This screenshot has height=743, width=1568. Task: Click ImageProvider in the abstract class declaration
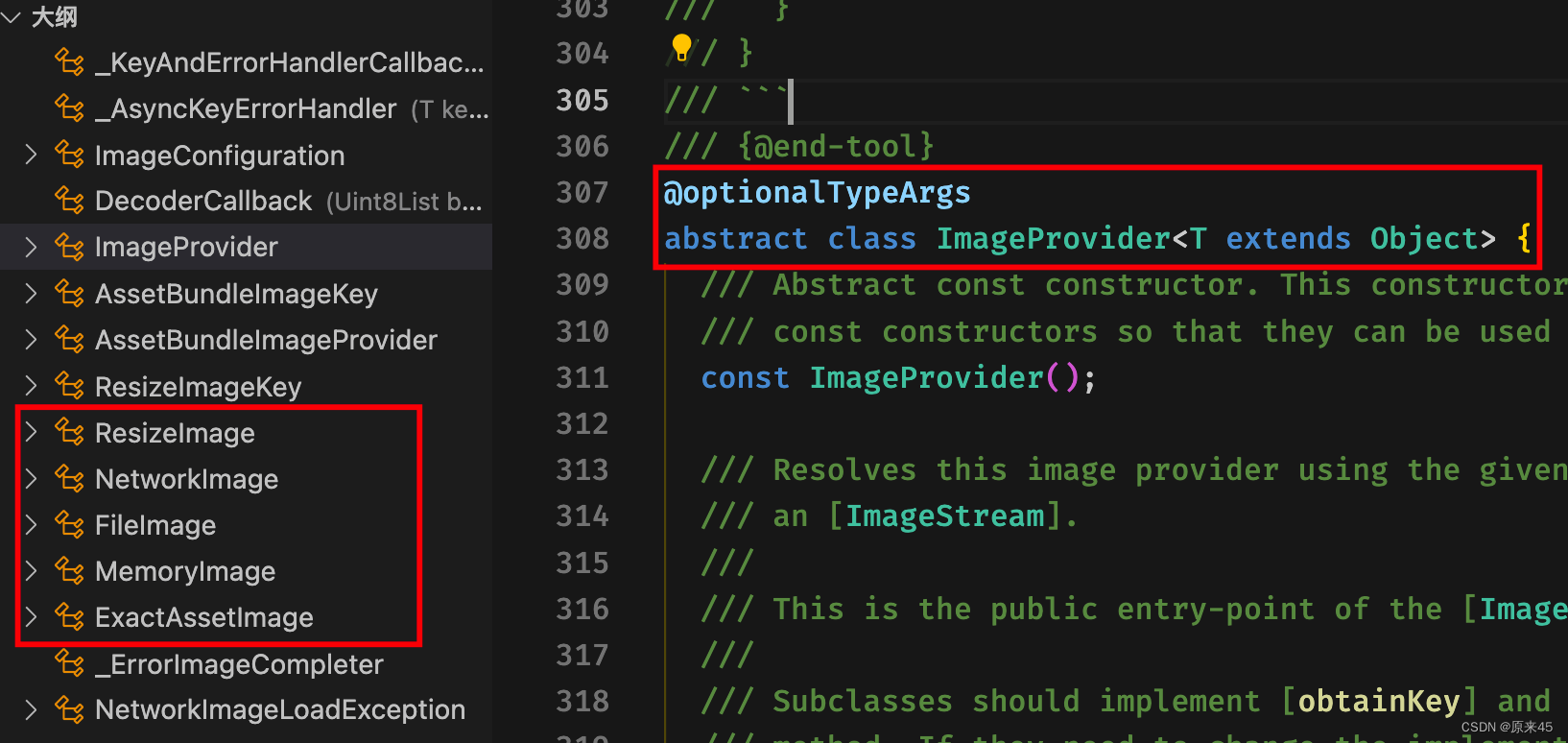coord(1053,239)
